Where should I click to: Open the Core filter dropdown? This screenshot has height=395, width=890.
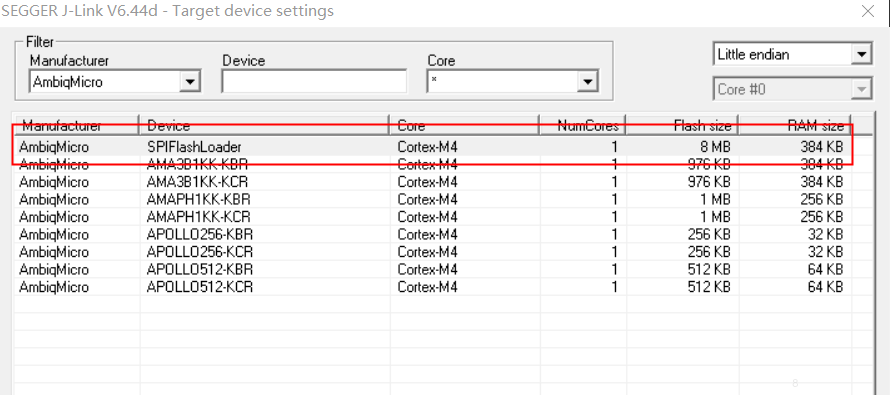[587, 82]
